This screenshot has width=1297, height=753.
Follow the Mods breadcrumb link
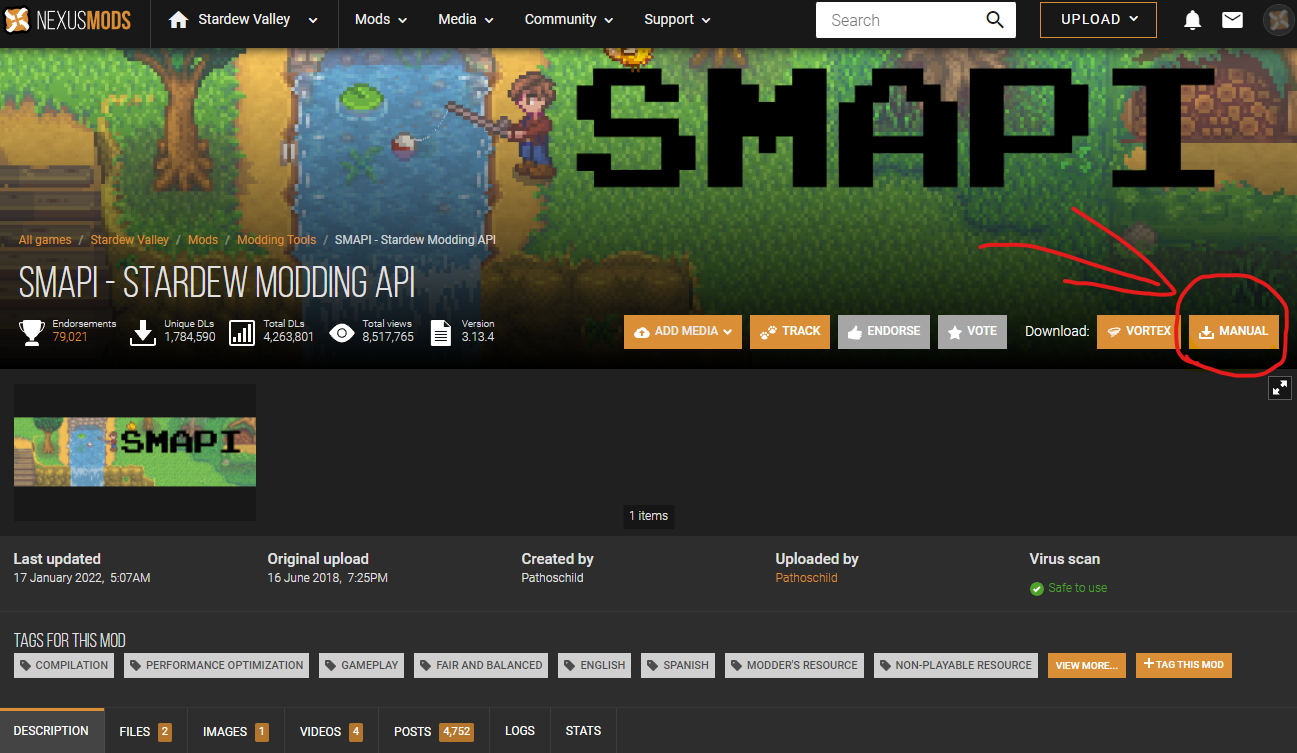pos(203,240)
